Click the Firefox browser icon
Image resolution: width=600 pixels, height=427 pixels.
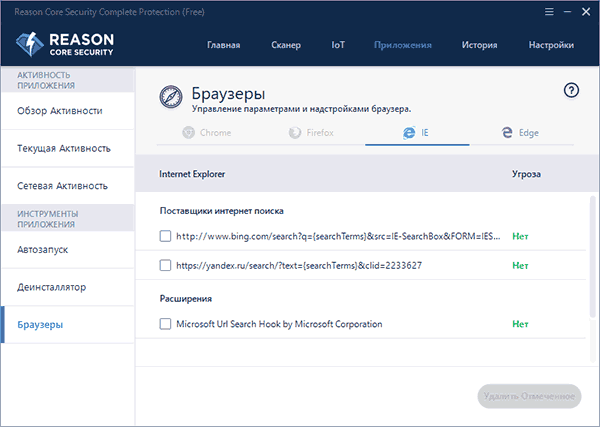pos(294,132)
